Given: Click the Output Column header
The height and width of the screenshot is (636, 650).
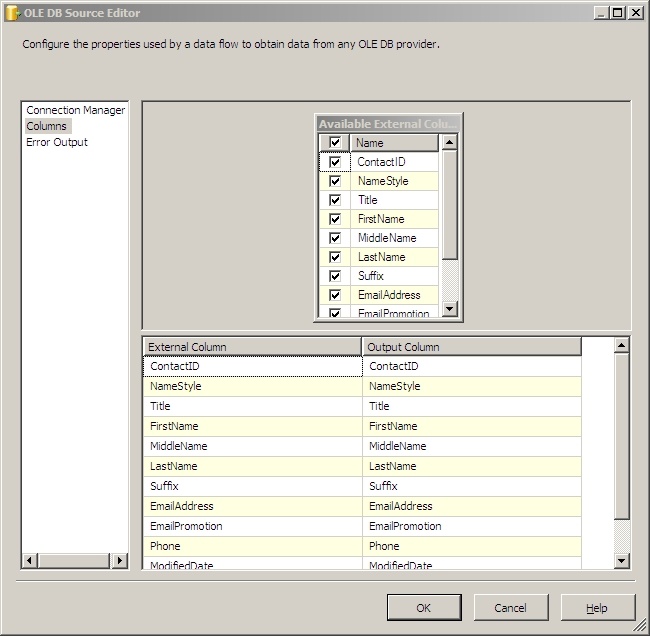Looking at the screenshot, I should [x=472, y=347].
